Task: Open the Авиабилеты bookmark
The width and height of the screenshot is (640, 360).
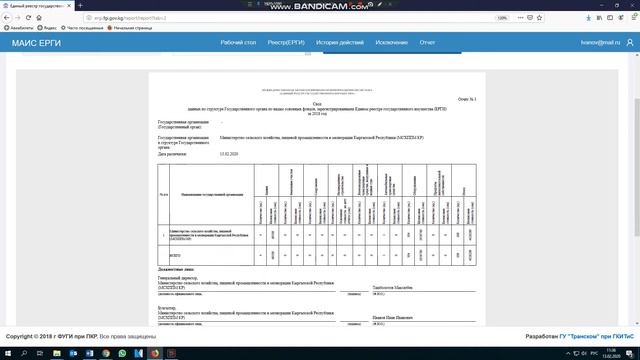Action: point(19,28)
